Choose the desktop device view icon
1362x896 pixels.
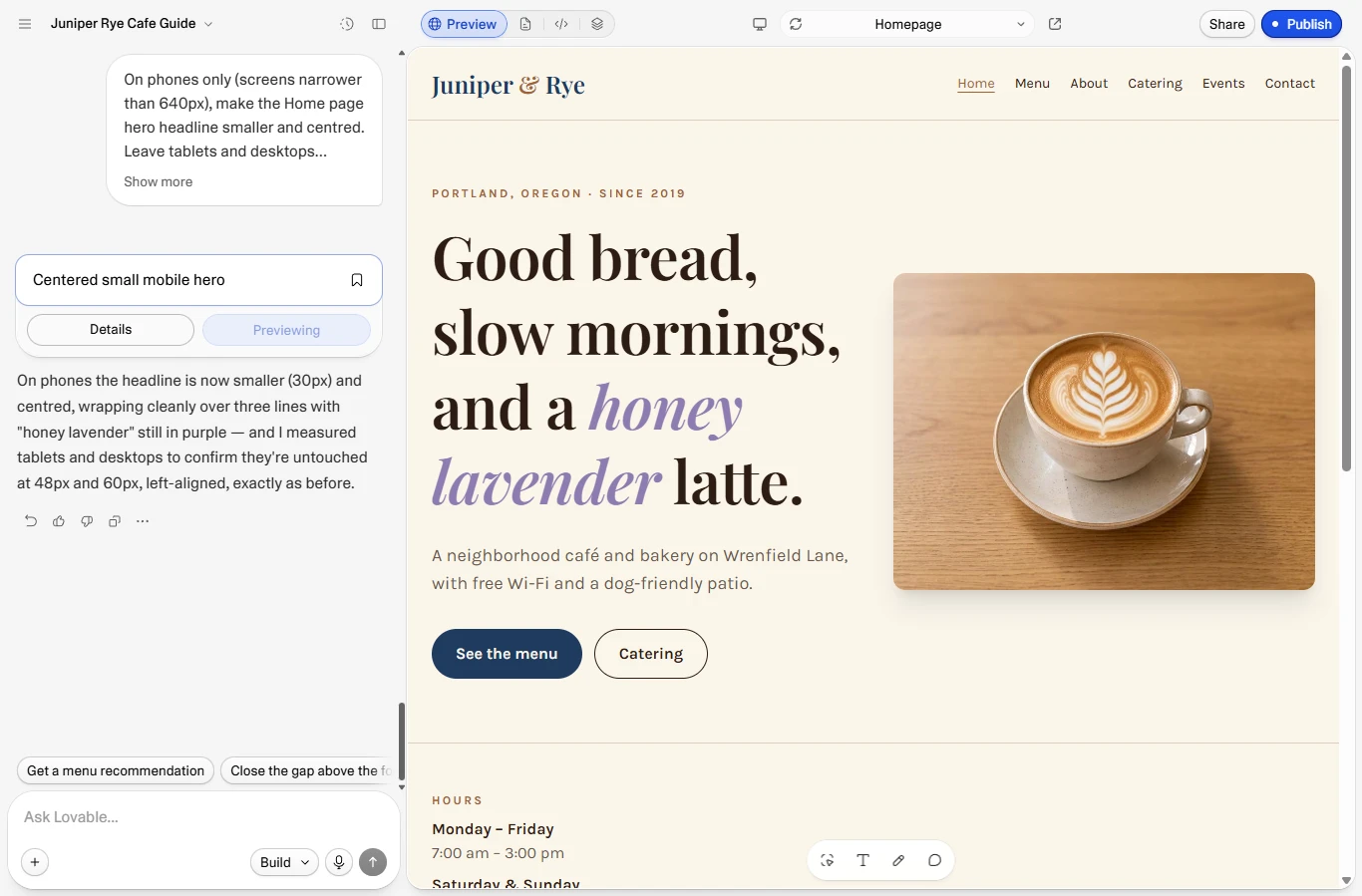[760, 24]
